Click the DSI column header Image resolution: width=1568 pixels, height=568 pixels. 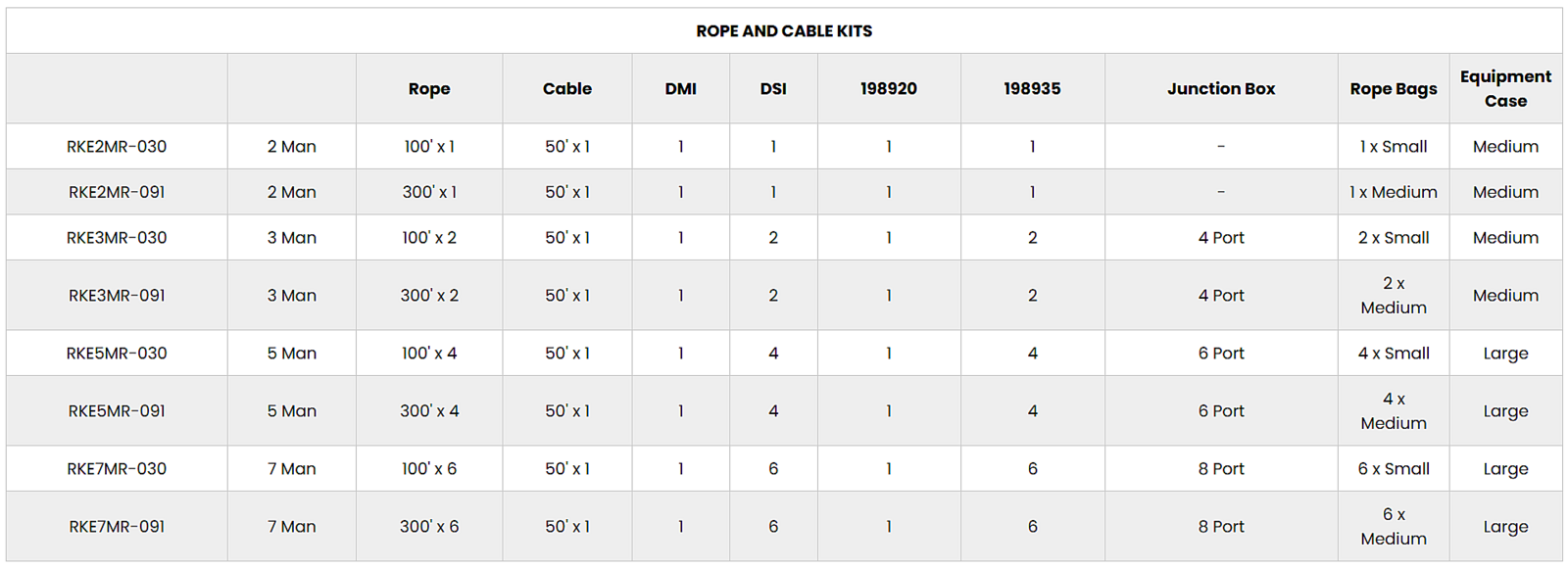[x=773, y=89]
